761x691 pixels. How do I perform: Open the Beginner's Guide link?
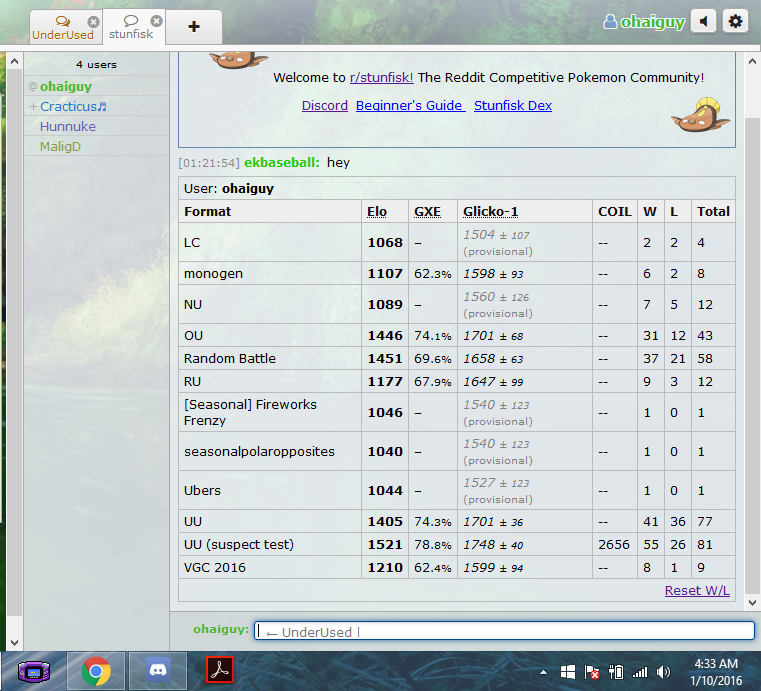(x=410, y=105)
